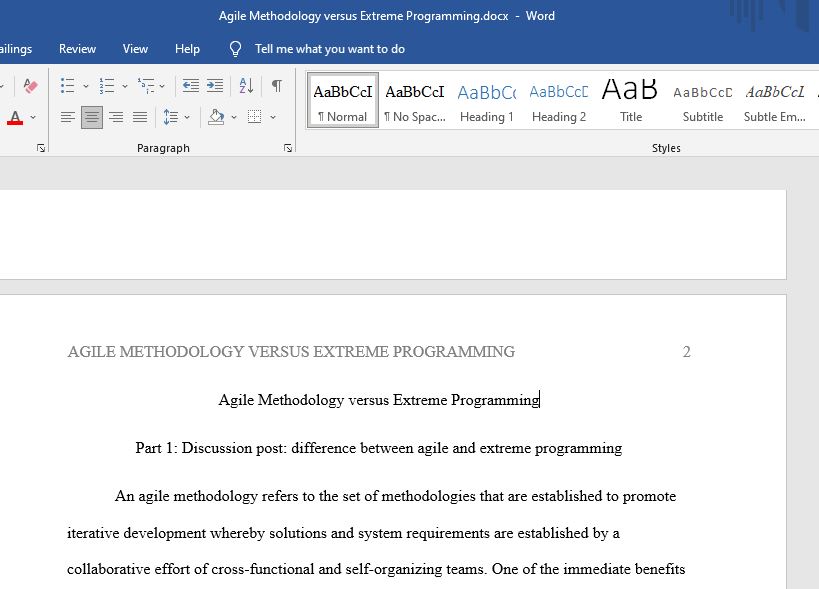The height and width of the screenshot is (589, 819).
Task: Apply the No Spacing style
Action: coord(415,100)
